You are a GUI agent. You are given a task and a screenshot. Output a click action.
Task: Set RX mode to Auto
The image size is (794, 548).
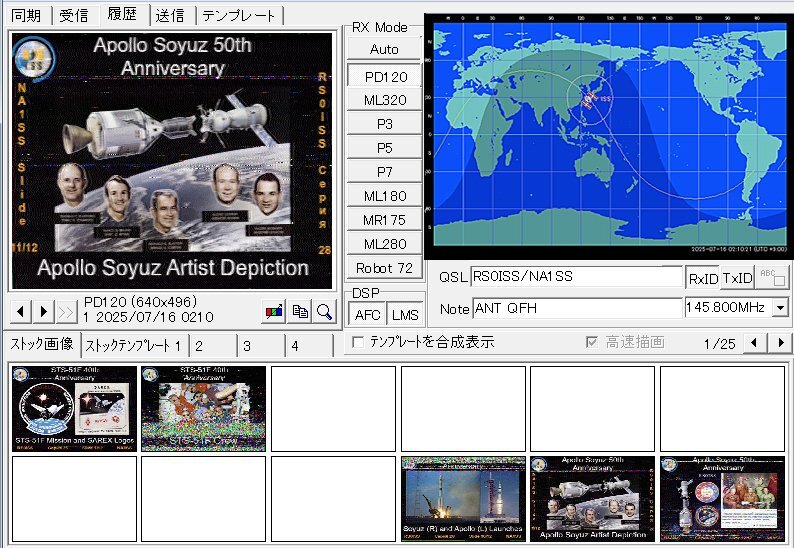pos(384,49)
